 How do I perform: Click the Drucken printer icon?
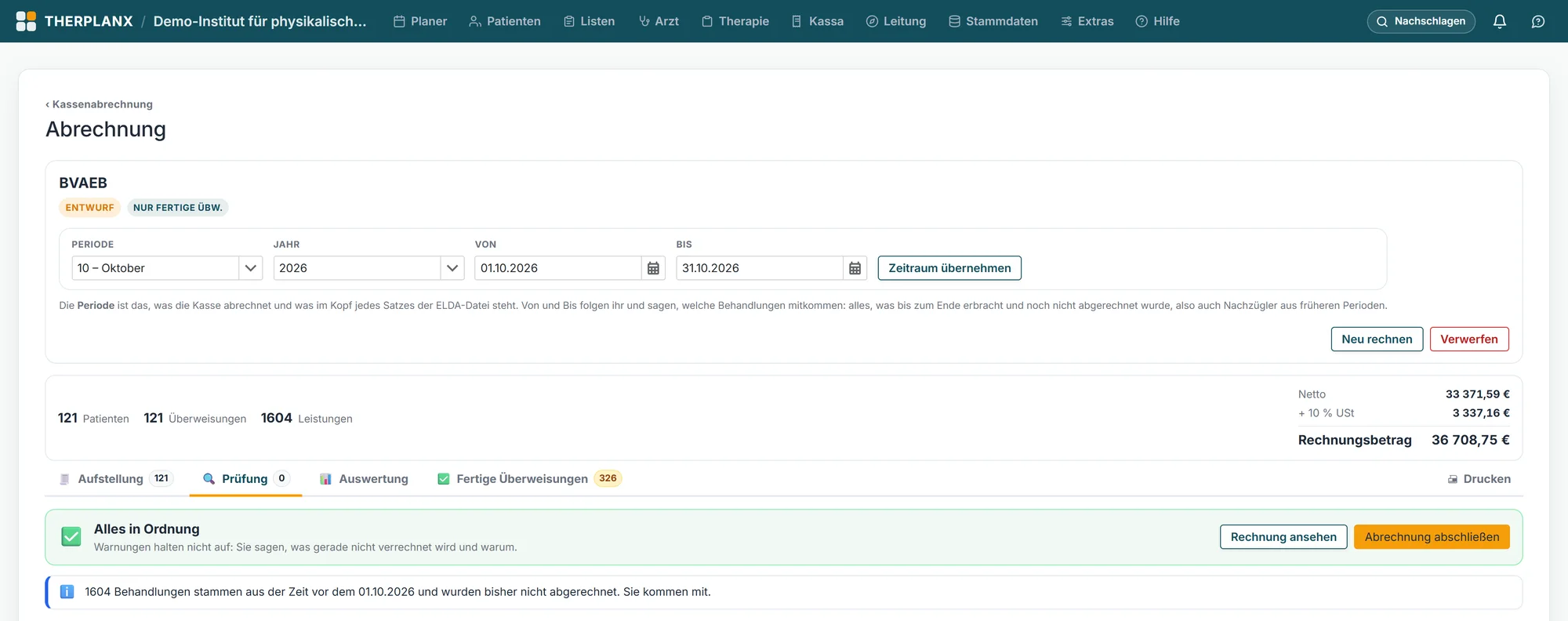[1453, 479]
